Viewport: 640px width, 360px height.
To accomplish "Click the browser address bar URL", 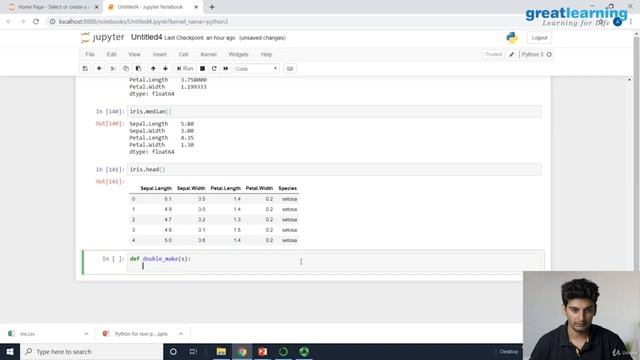I will [x=143, y=22].
